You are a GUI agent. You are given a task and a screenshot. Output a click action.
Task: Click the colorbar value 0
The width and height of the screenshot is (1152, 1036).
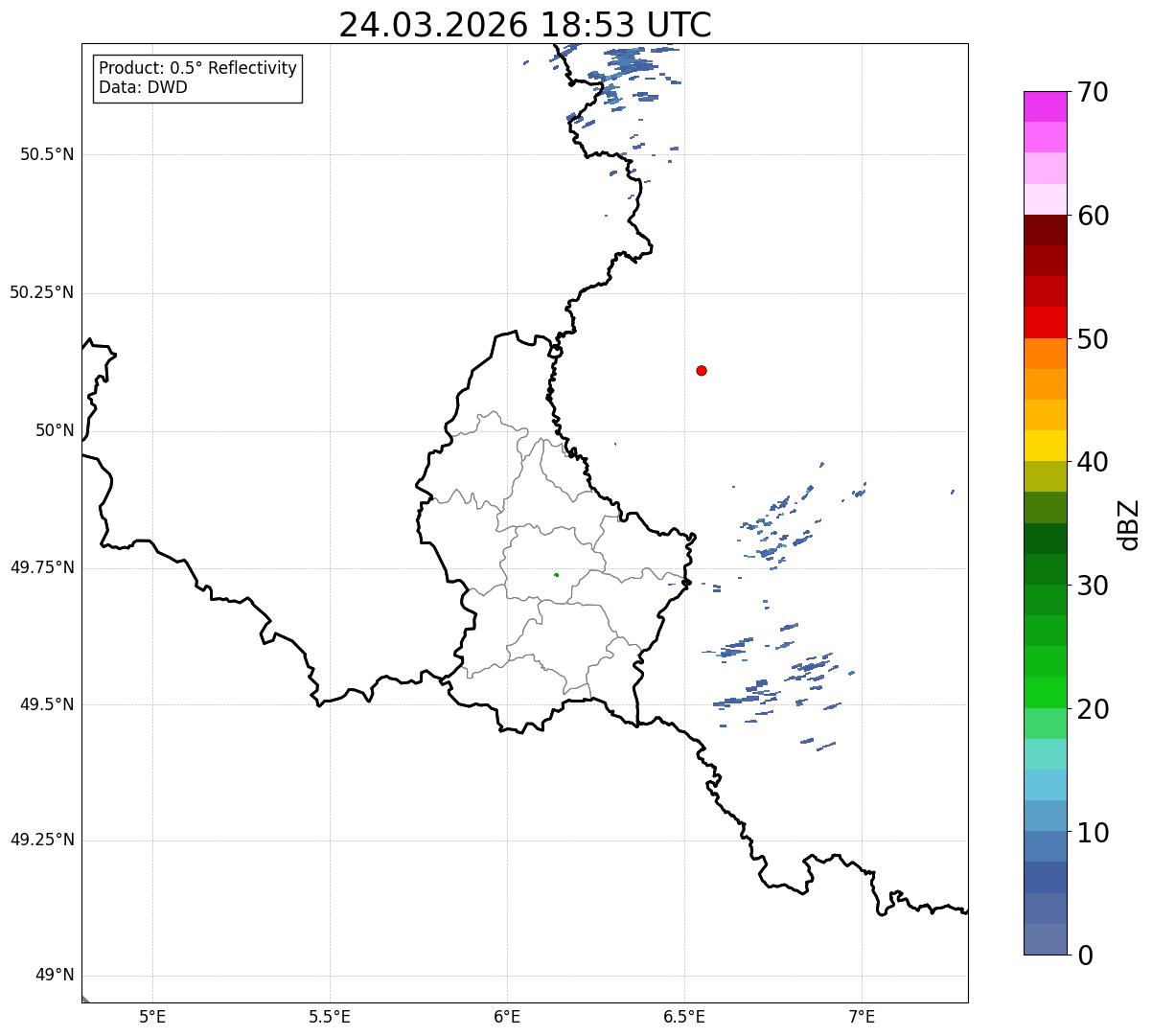coord(1085,955)
